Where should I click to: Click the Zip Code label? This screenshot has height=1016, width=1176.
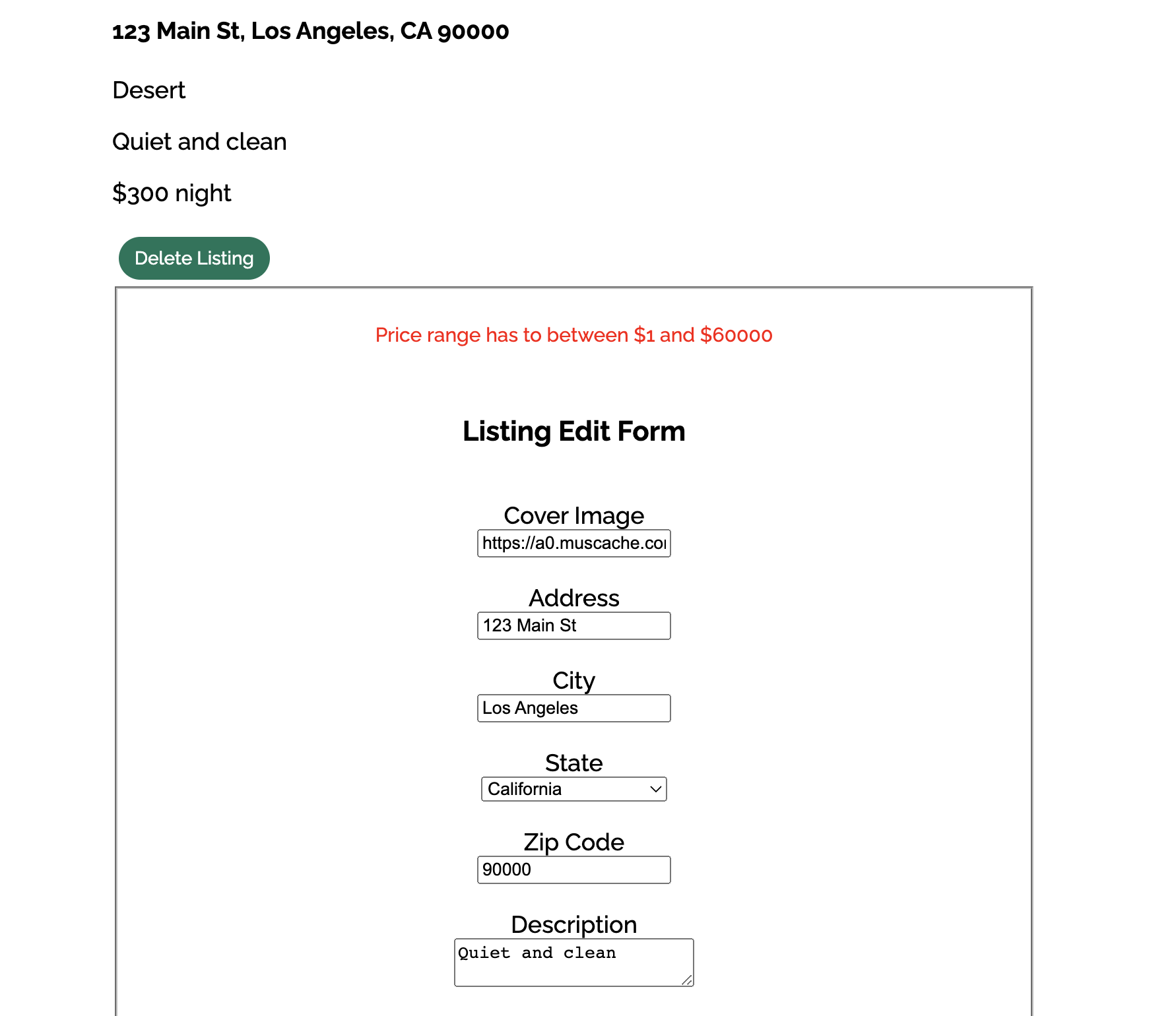pos(573,842)
